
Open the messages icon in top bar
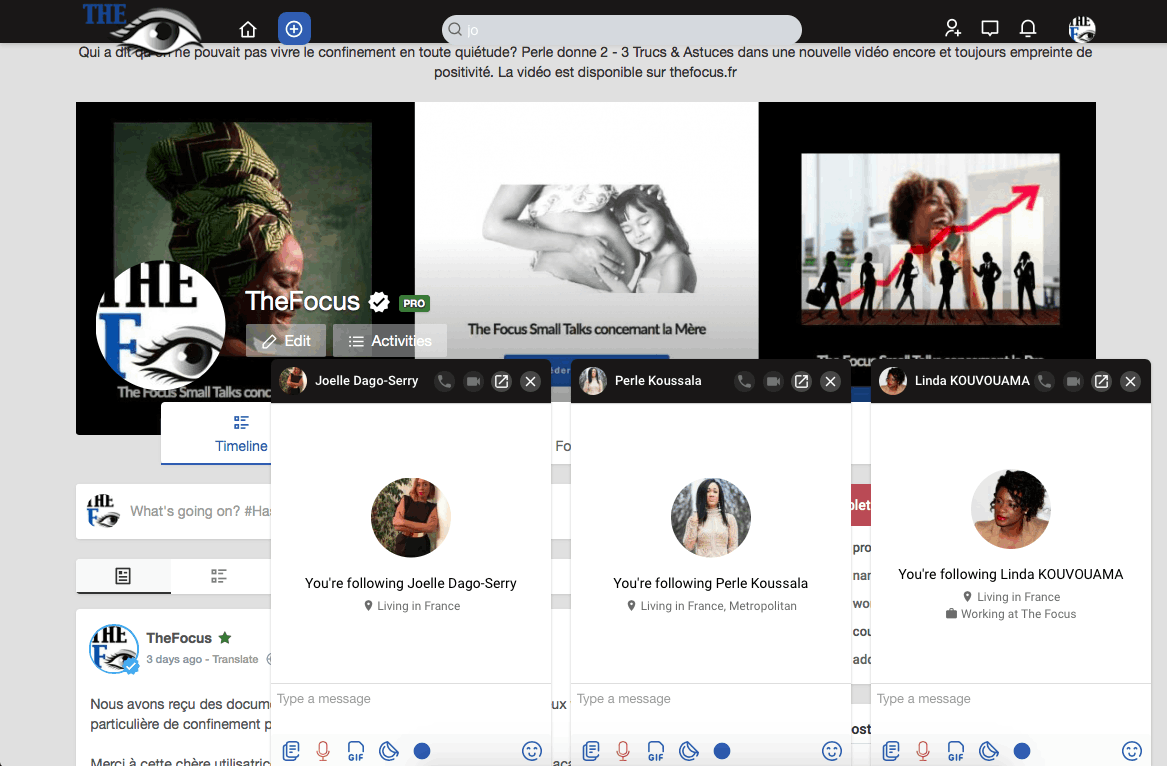click(990, 28)
